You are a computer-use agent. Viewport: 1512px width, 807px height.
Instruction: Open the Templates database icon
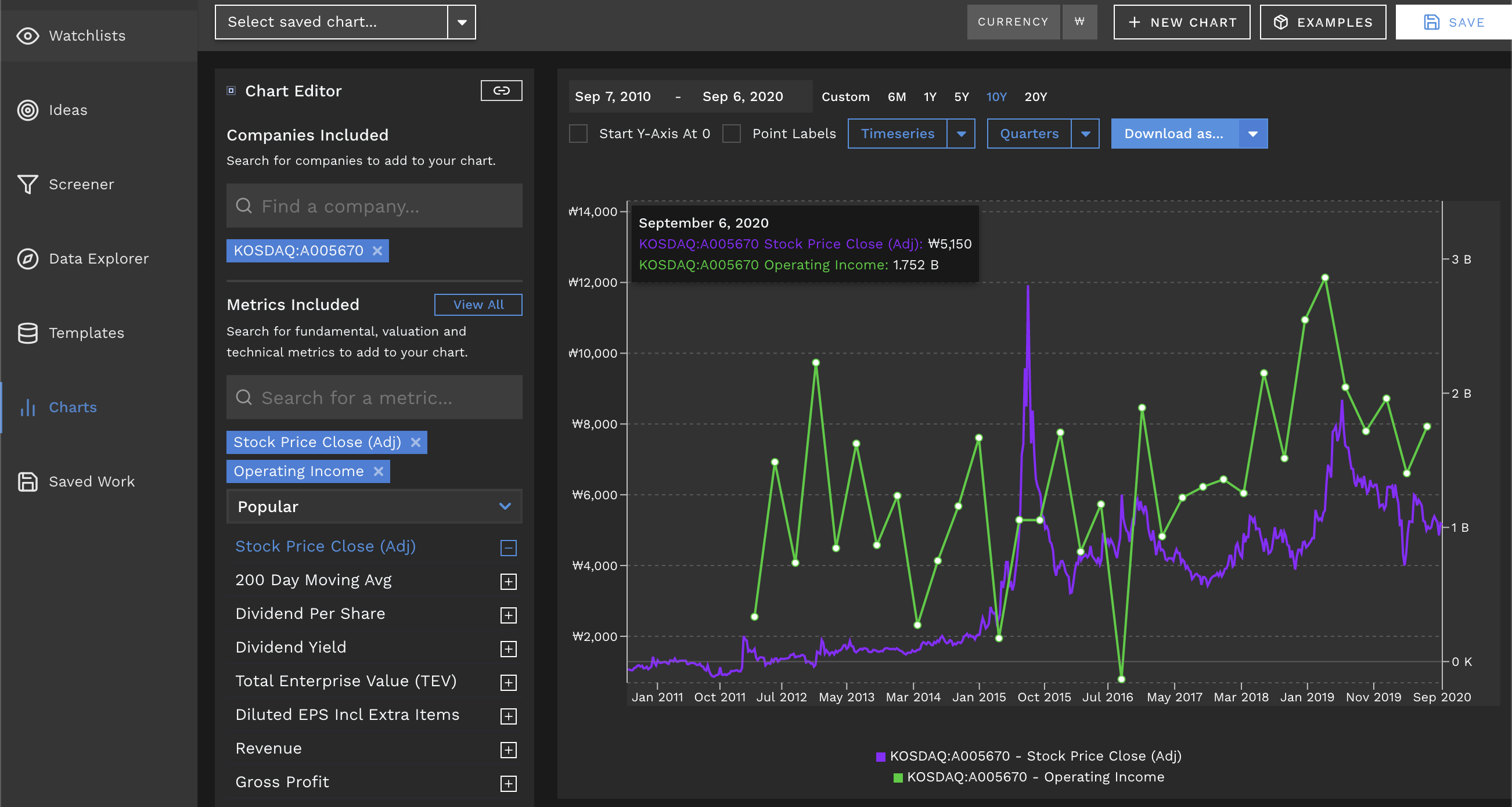click(x=28, y=333)
